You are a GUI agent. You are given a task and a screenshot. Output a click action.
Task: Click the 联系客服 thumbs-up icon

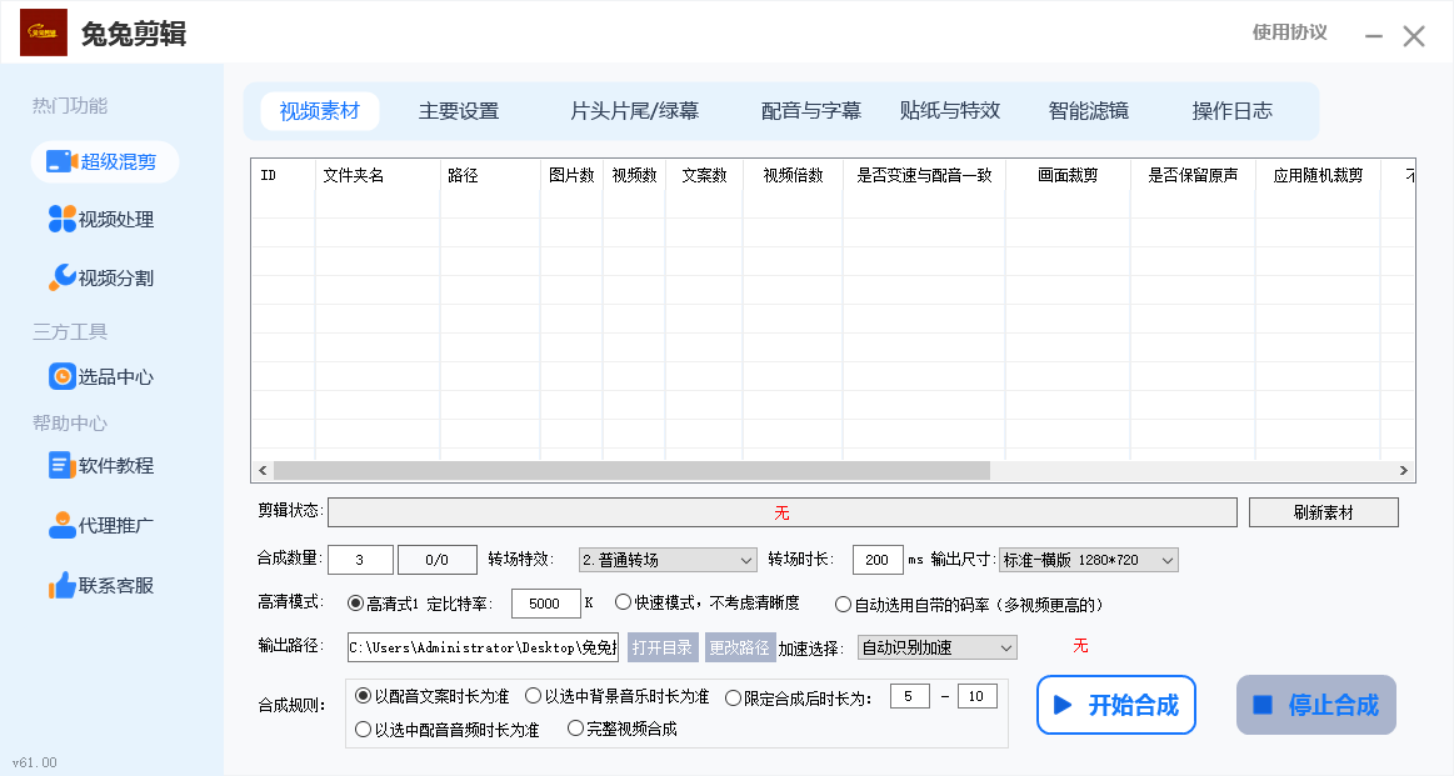point(62,586)
